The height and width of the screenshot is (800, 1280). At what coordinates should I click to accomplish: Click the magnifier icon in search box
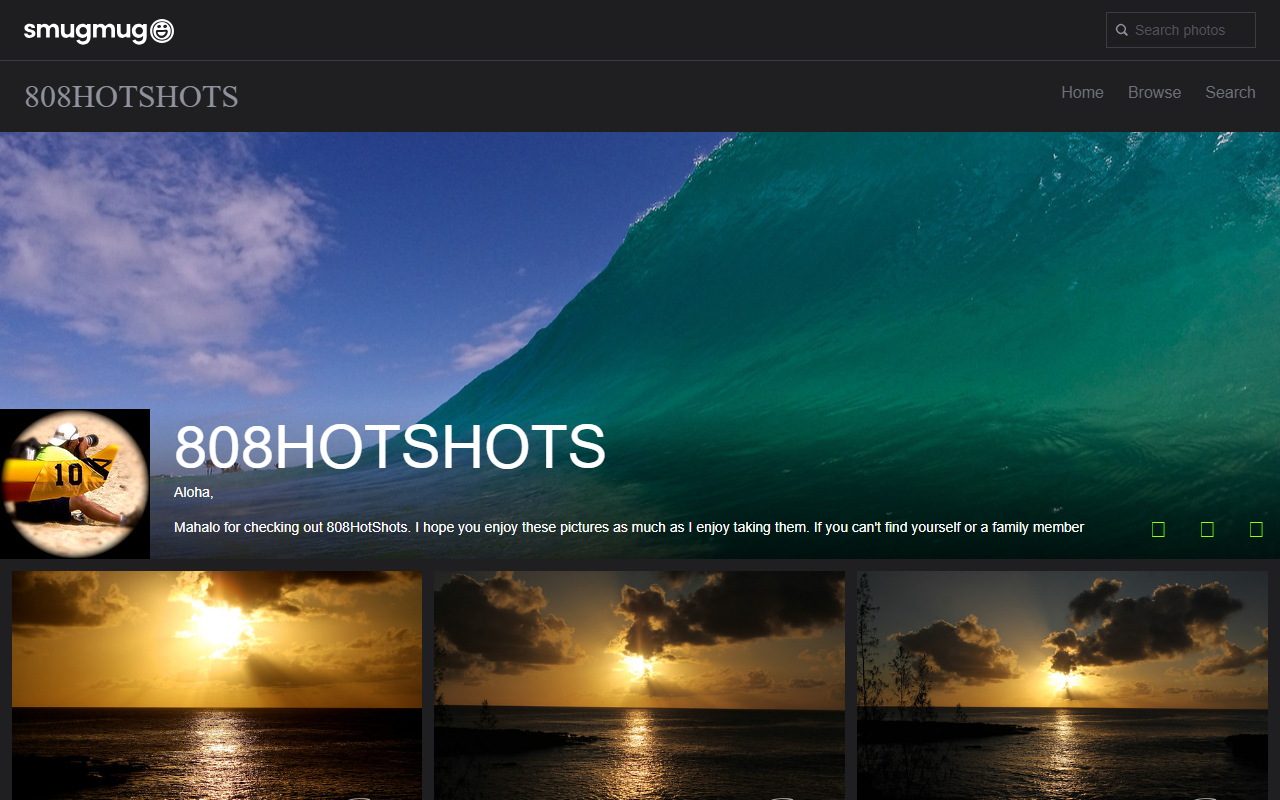[x=1122, y=30]
